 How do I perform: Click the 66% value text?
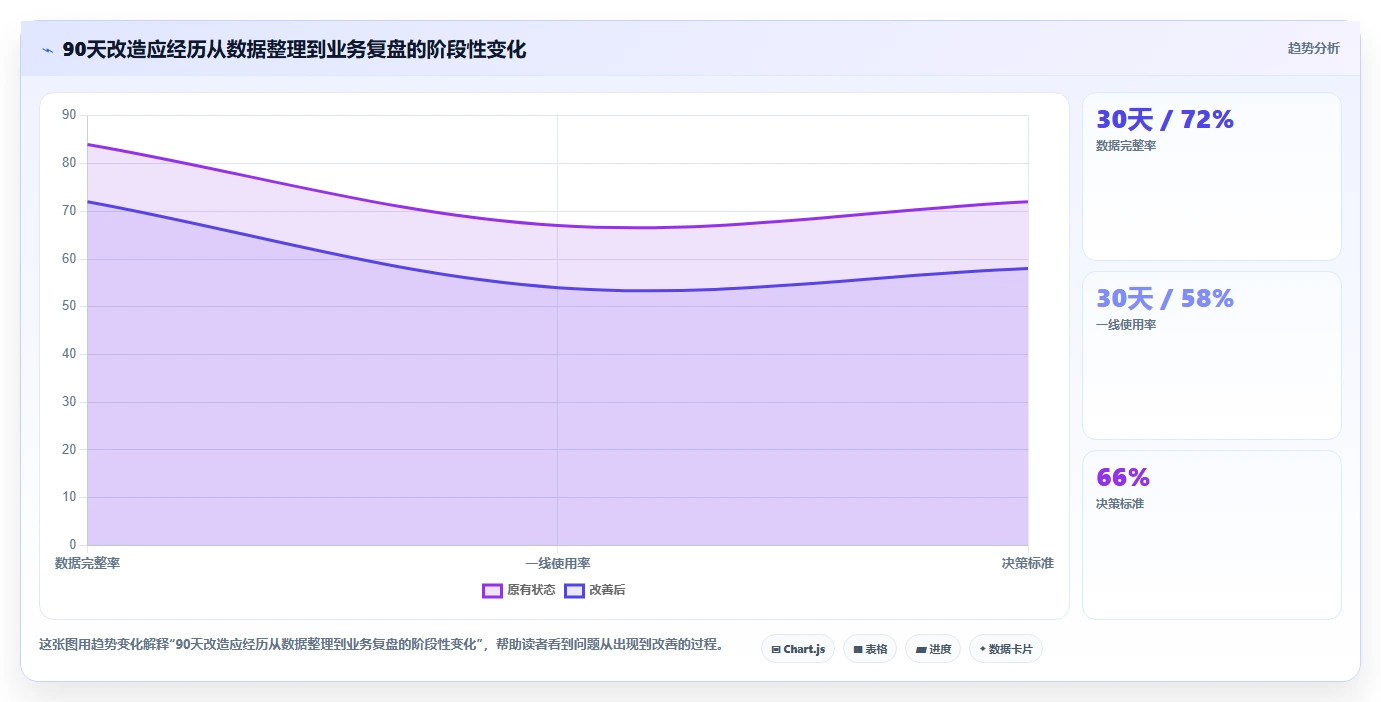click(1123, 478)
